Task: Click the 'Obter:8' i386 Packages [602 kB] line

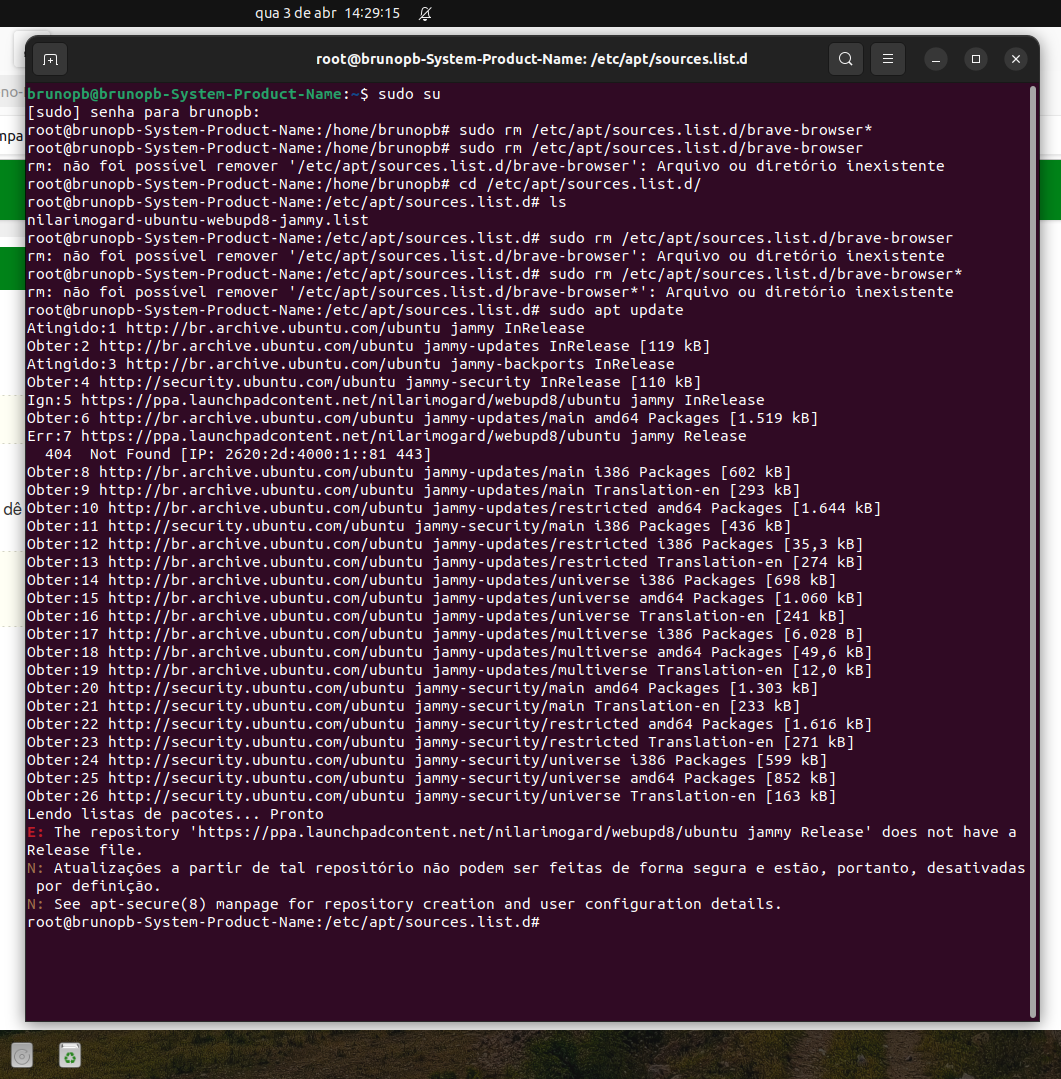Action: 409,471
